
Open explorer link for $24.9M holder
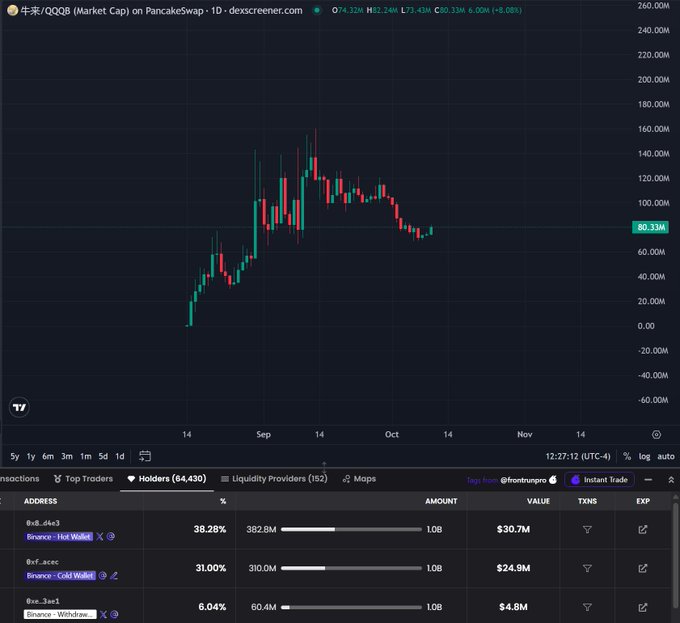point(643,568)
